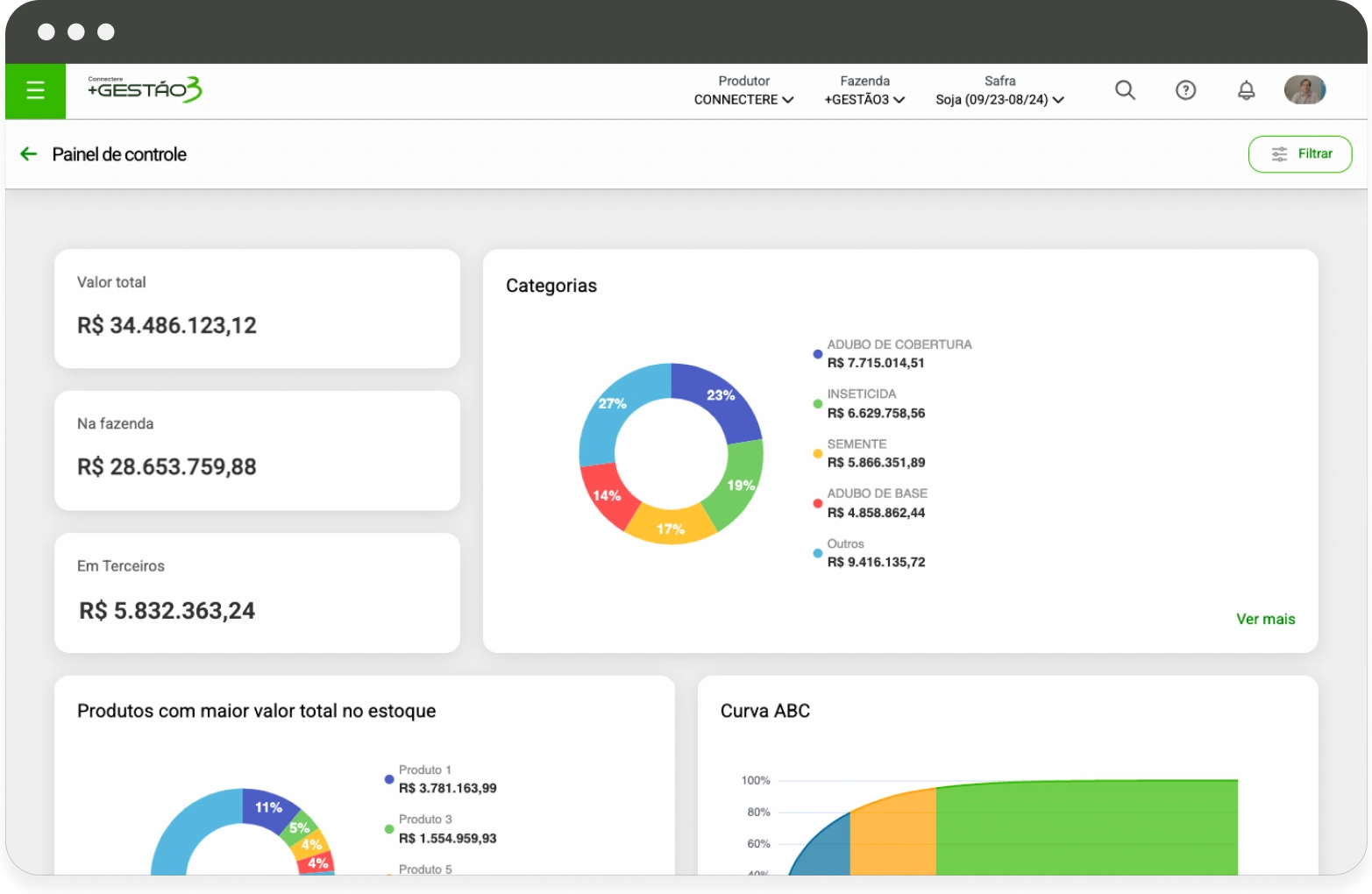Toggle the ADUBO DE COBERTURA legend item
This screenshot has height=894, width=1372.
tap(898, 345)
